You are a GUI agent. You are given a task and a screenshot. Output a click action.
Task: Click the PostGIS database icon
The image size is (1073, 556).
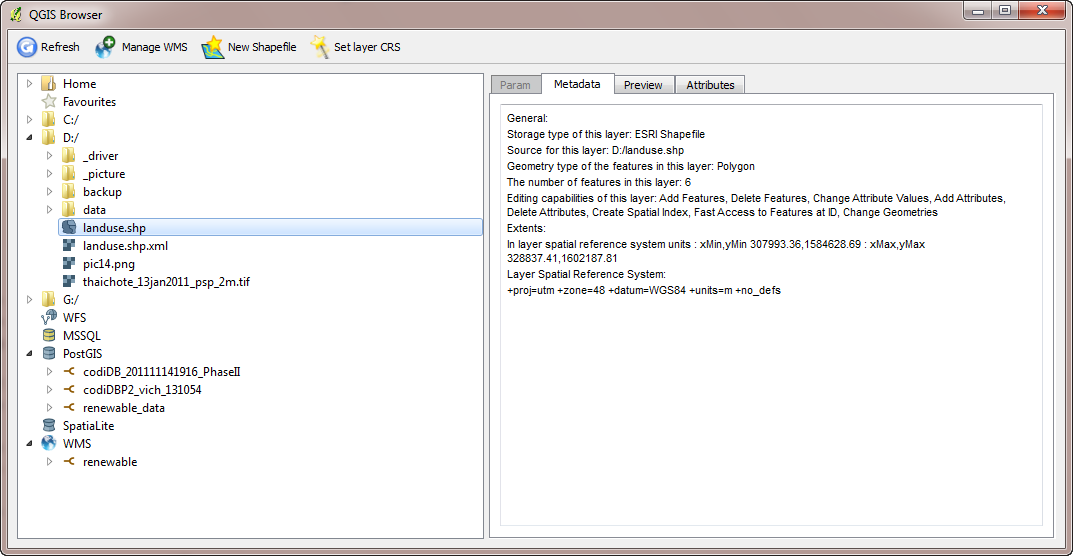click(x=49, y=353)
